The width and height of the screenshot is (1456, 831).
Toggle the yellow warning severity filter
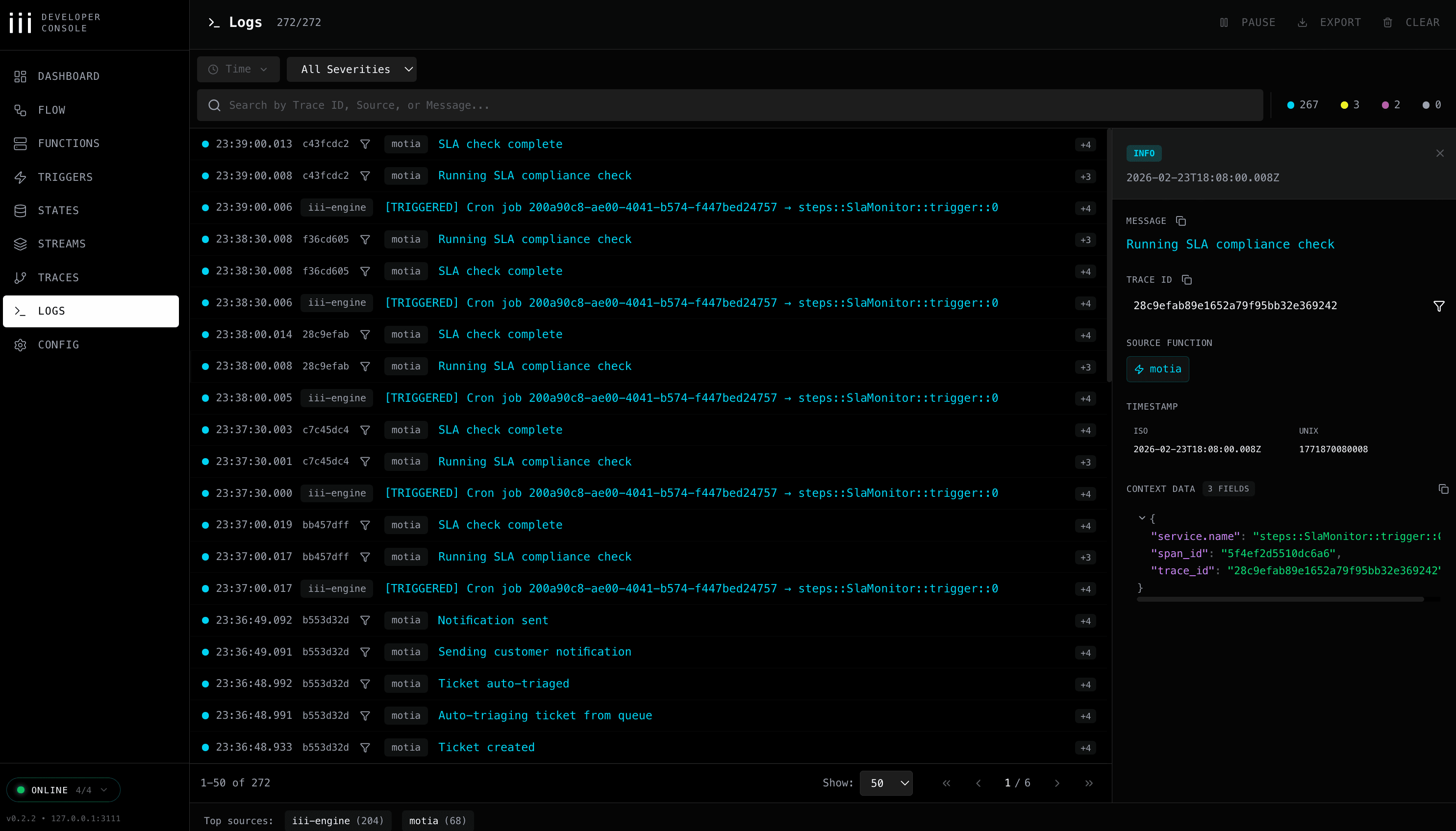point(1349,104)
